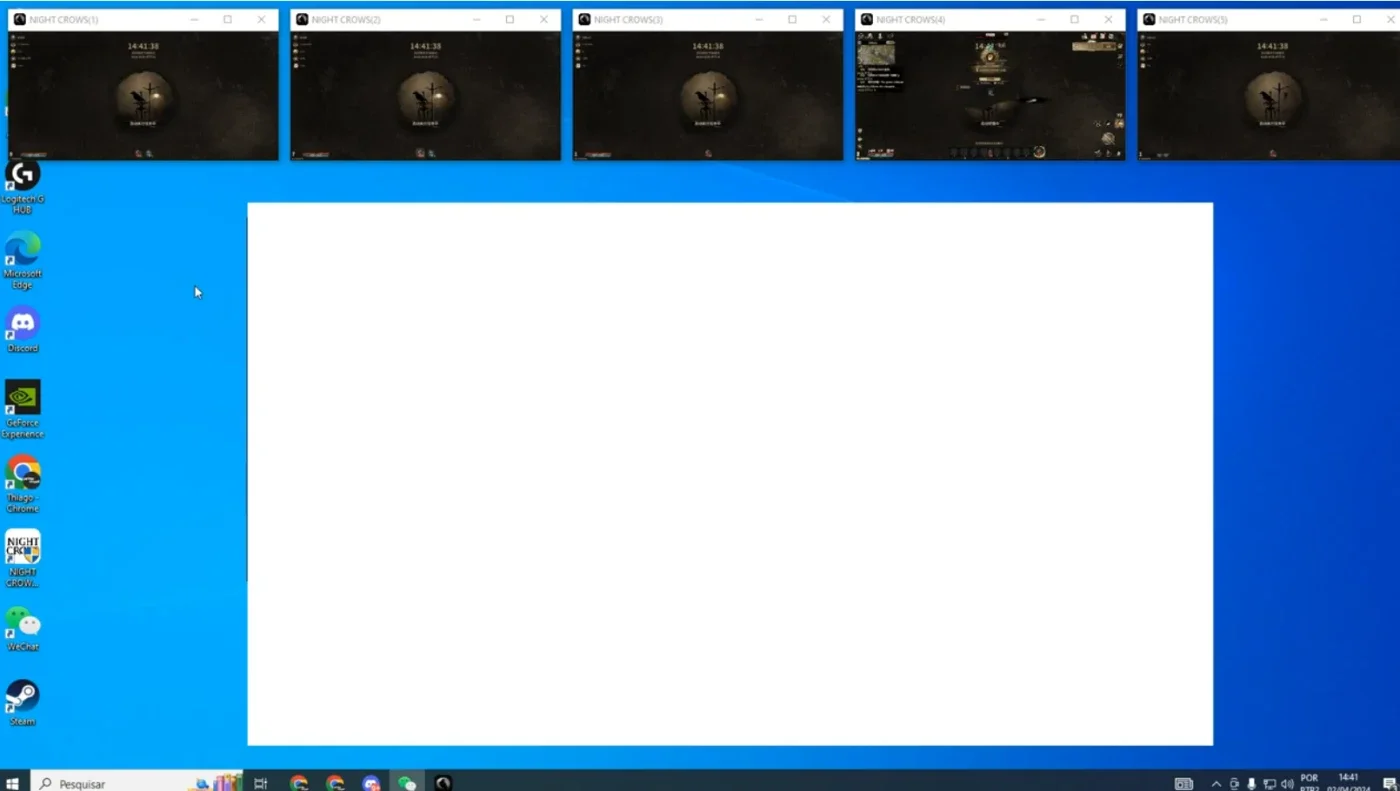Launch Microsoft Edge from desktop
This screenshot has height=791, width=1400.
[22, 260]
